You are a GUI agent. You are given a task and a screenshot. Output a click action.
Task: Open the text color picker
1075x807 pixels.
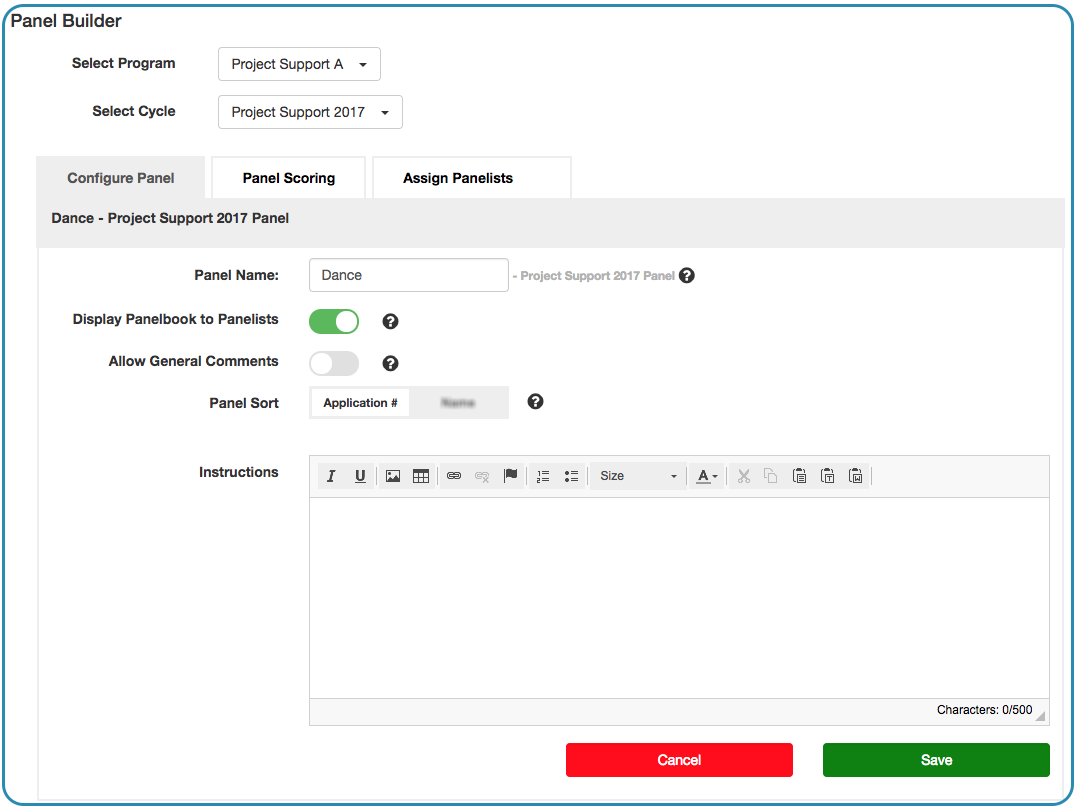coord(707,477)
